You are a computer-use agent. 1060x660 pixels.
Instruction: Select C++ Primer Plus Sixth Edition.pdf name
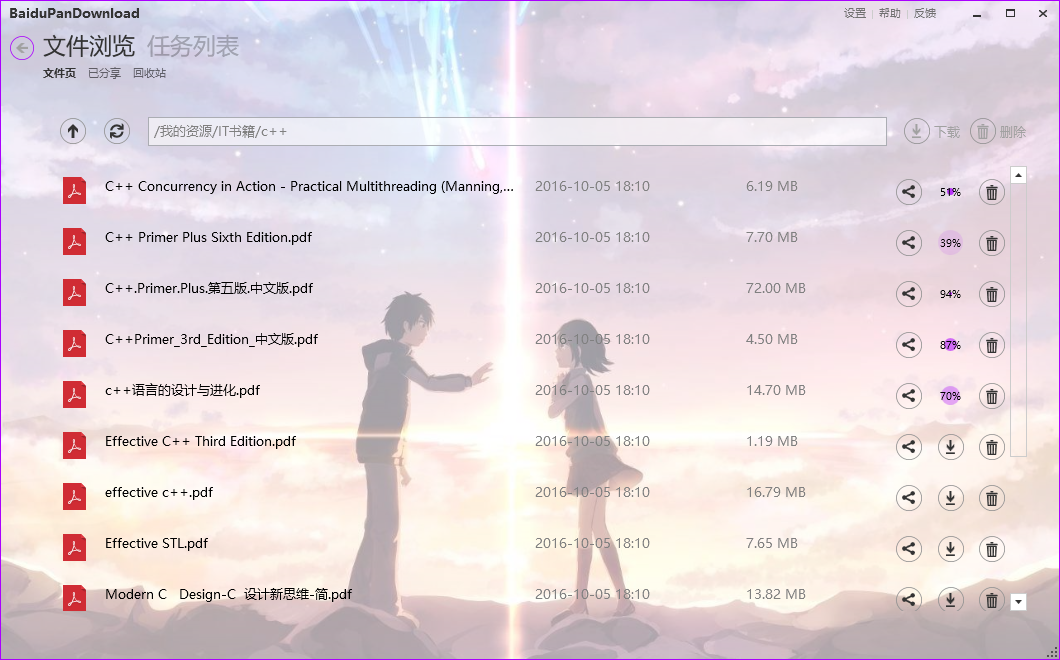[208, 237]
